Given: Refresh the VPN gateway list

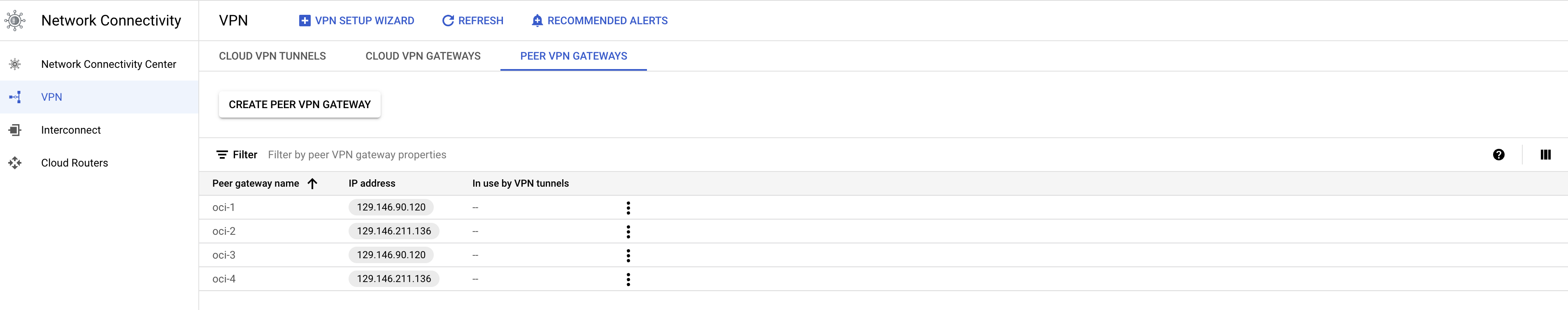Looking at the screenshot, I should click(472, 21).
